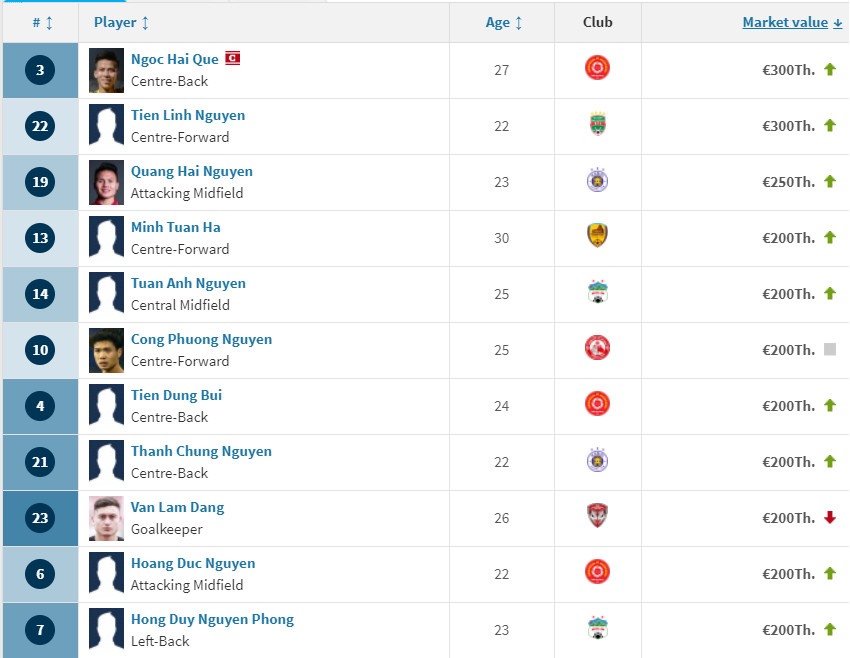The height and width of the screenshot is (658, 850).
Task: Open Quang Hai Nguyen's player profile
Action: click(x=192, y=171)
